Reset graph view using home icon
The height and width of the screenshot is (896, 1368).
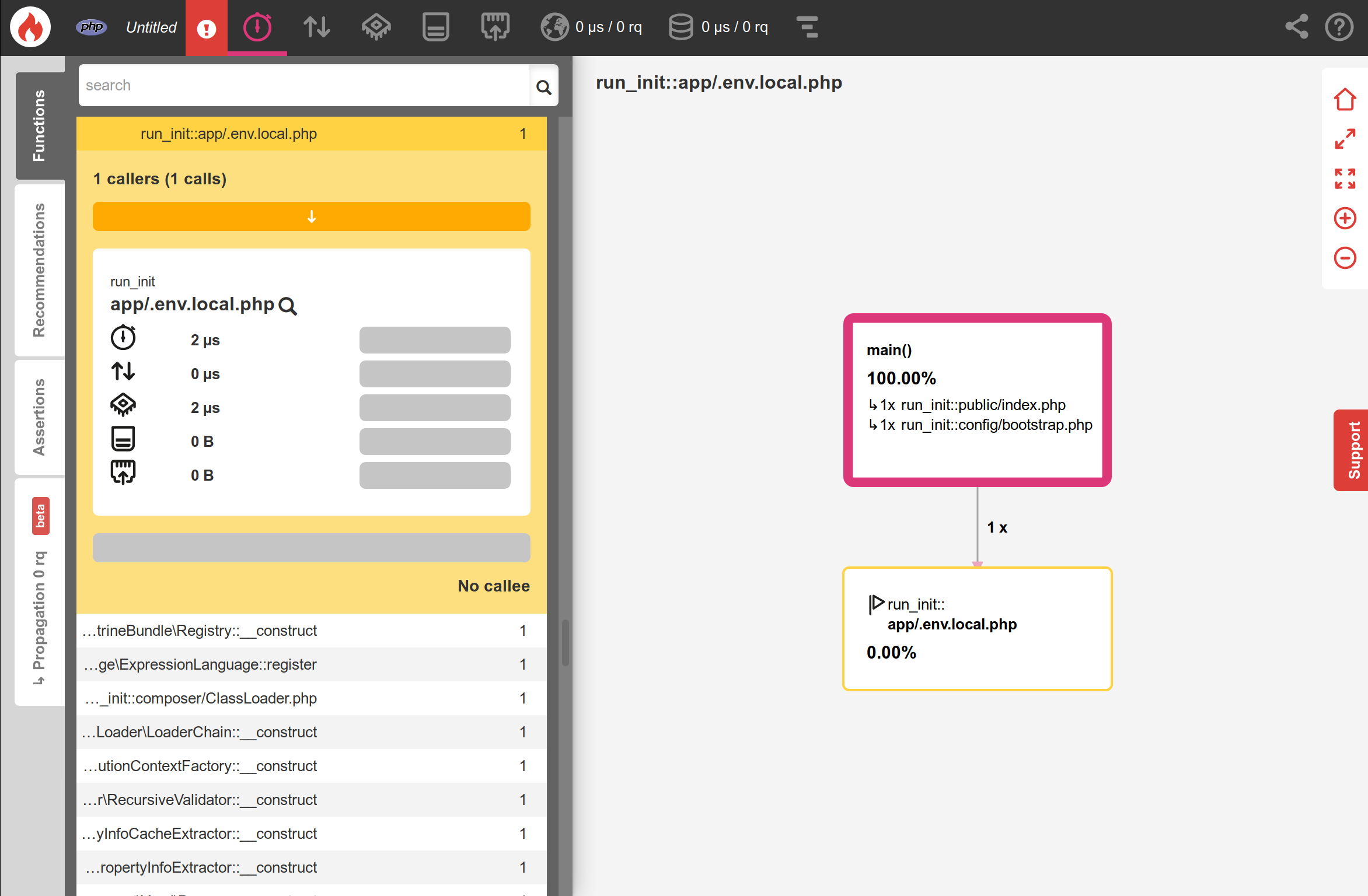coord(1345,99)
